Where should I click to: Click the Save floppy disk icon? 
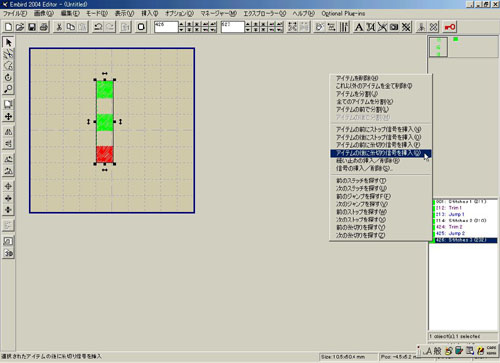tap(32, 27)
